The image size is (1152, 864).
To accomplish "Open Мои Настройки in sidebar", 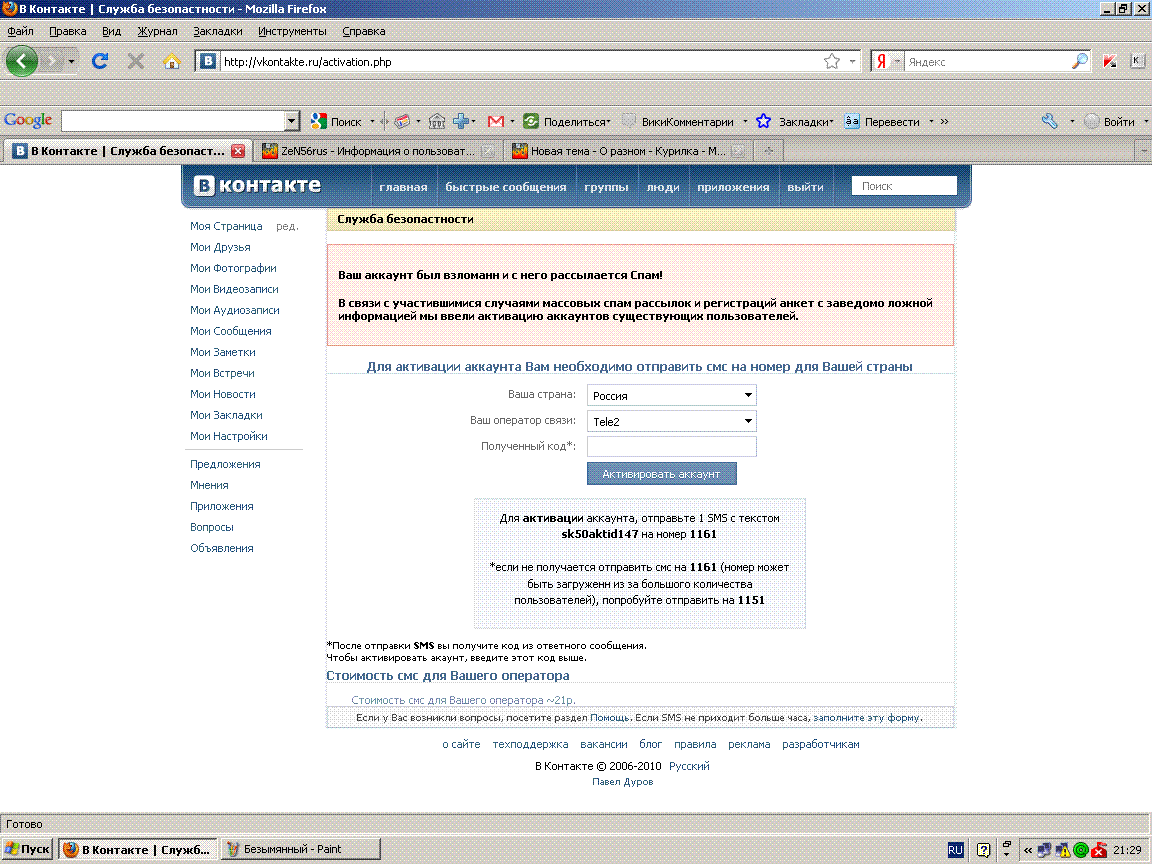I will pyautogui.click(x=228, y=436).
